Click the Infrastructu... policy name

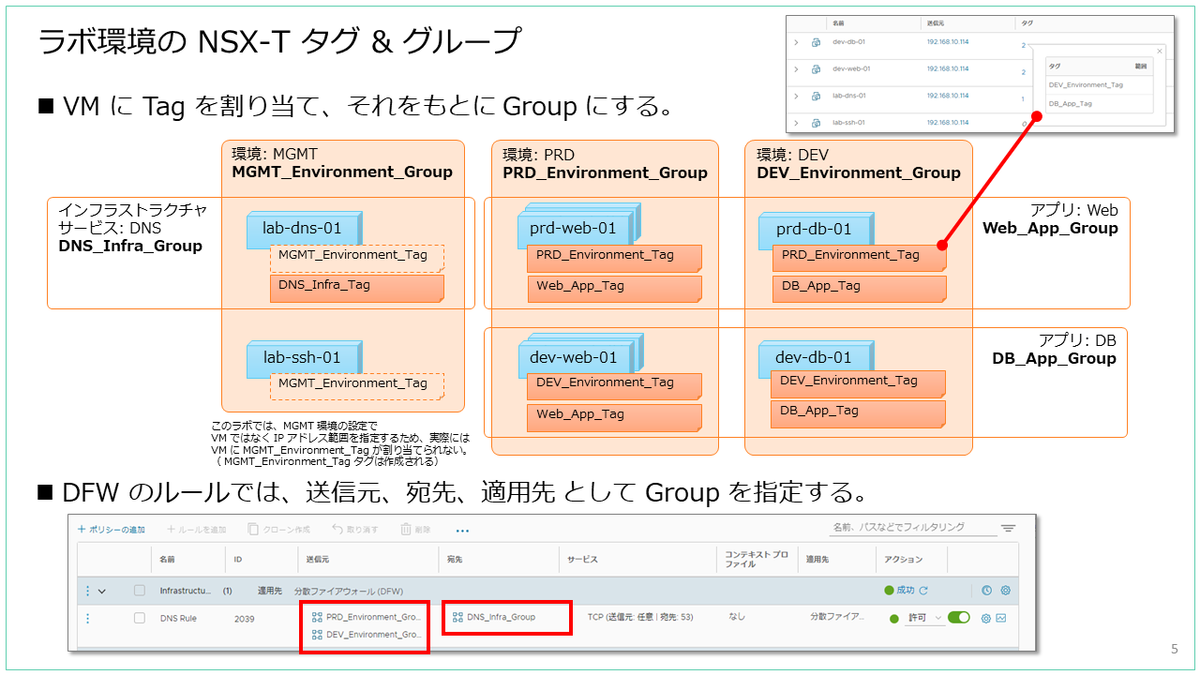(186, 591)
